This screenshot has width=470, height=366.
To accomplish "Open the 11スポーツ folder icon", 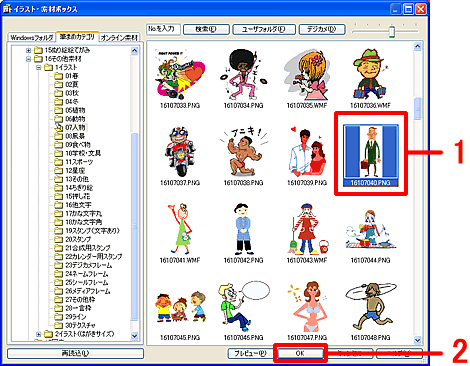I will point(58,162).
